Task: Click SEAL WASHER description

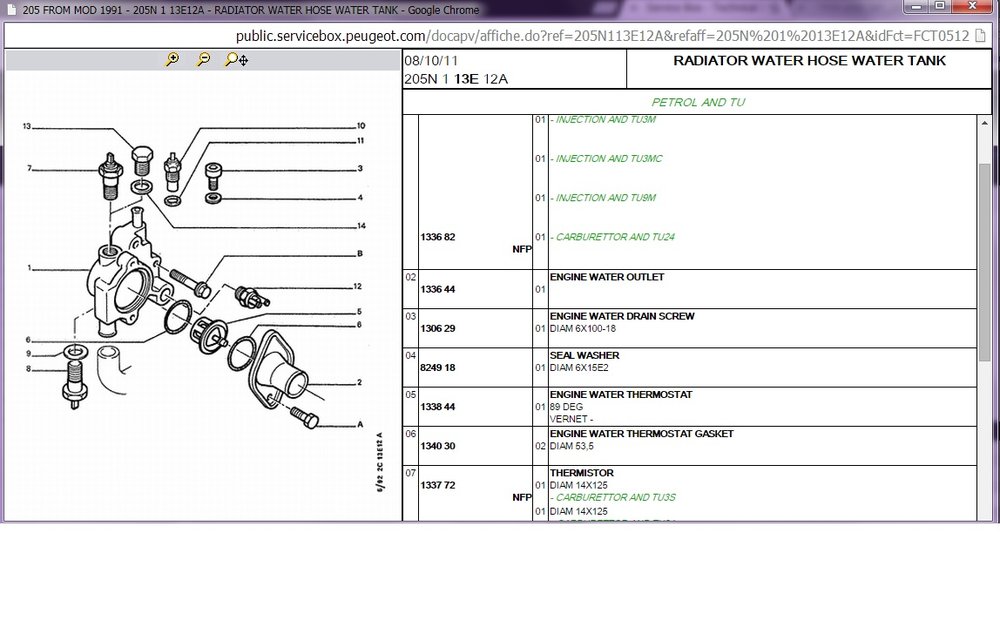Action: pyautogui.click(x=584, y=355)
